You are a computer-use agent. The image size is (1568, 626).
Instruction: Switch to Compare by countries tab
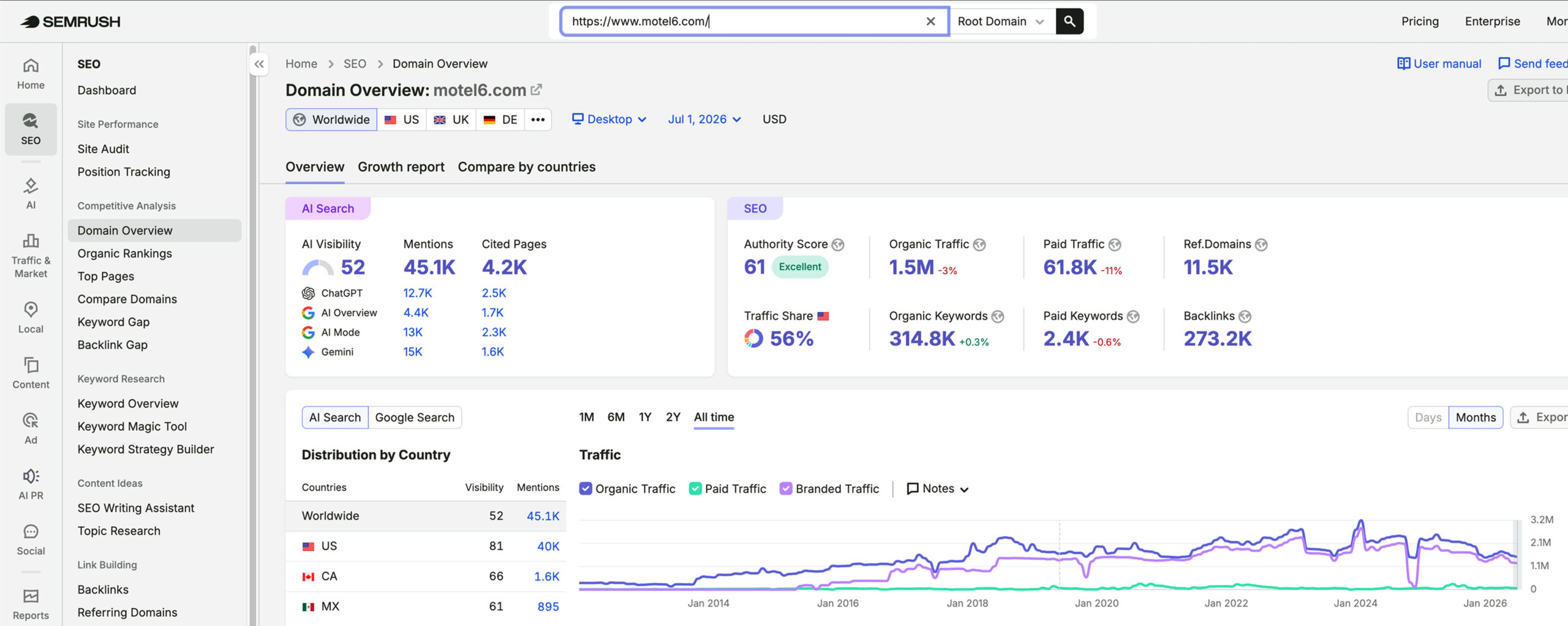[x=527, y=167]
